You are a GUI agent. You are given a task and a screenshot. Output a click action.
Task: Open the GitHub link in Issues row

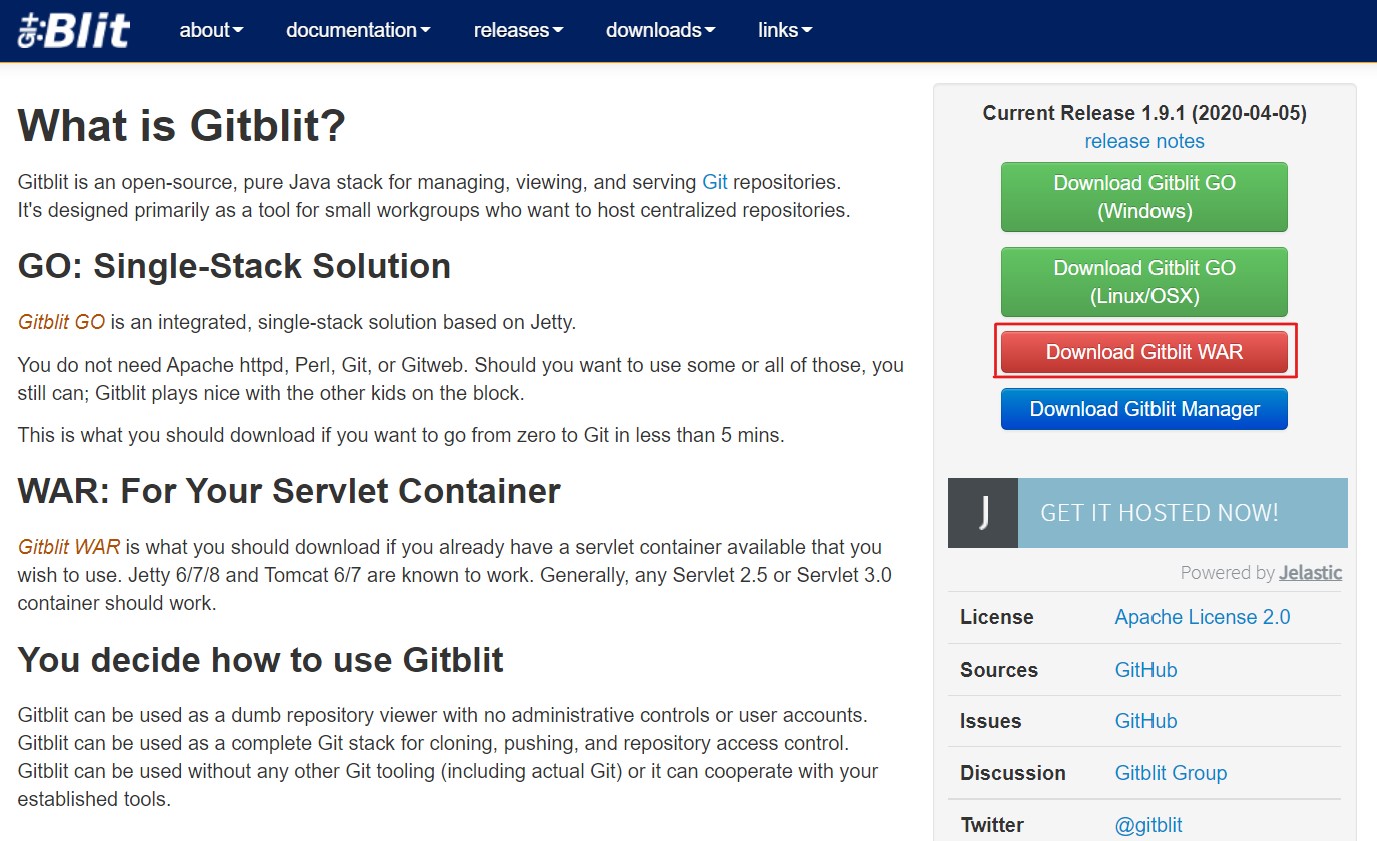(x=1146, y=721)
